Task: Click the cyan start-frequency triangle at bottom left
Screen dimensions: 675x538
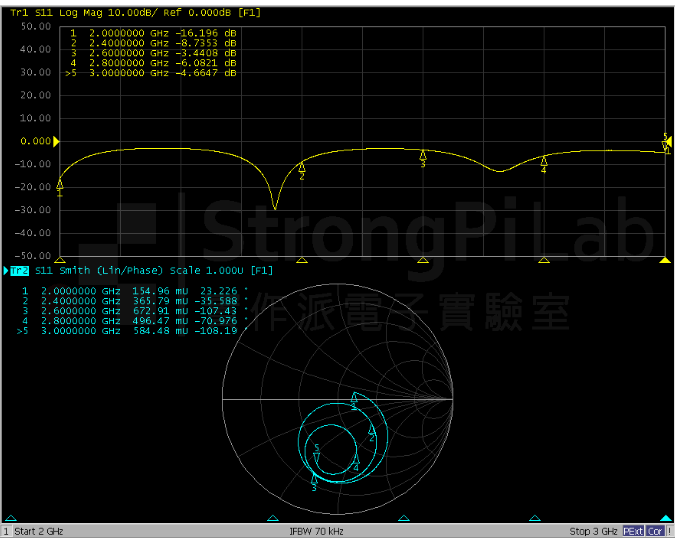Action: (11, 518)
